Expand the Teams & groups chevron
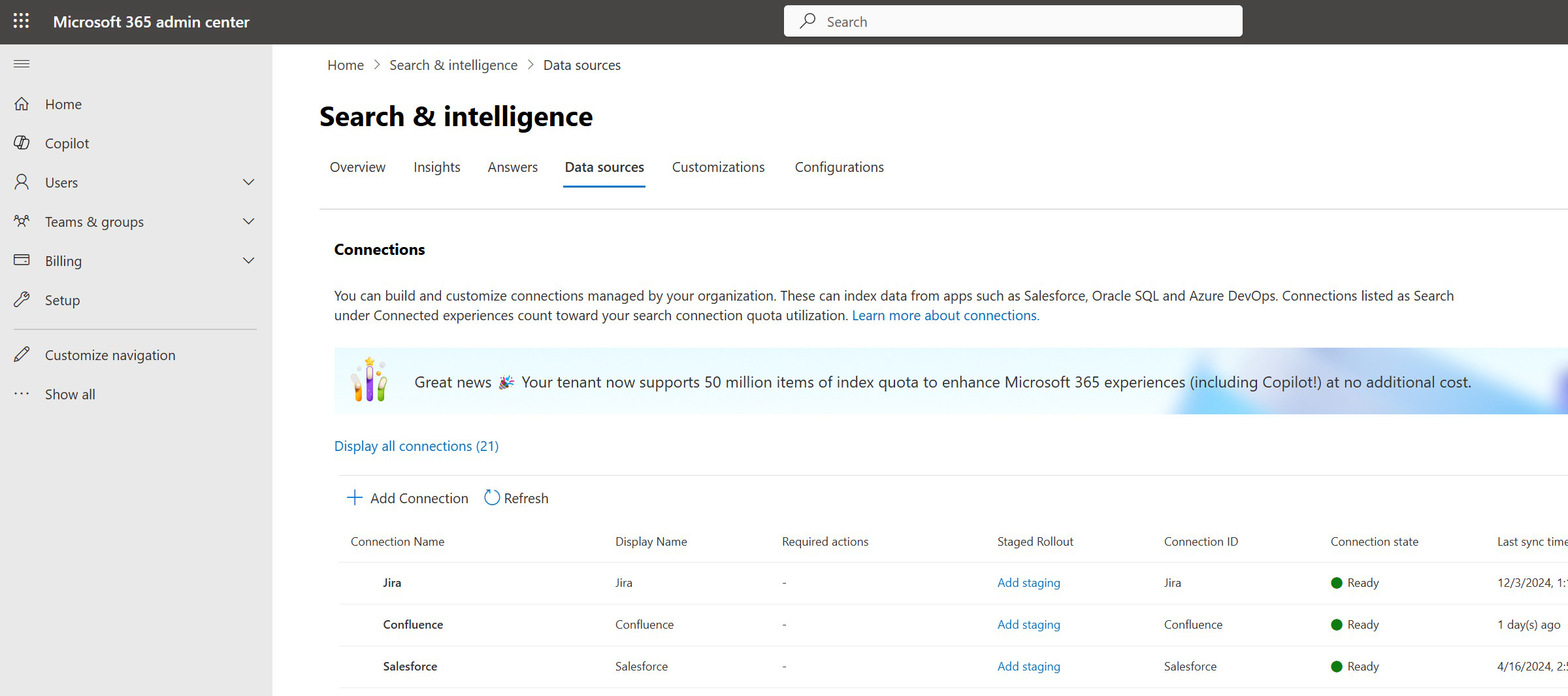 pyautogui.click(x=248, y=222)
